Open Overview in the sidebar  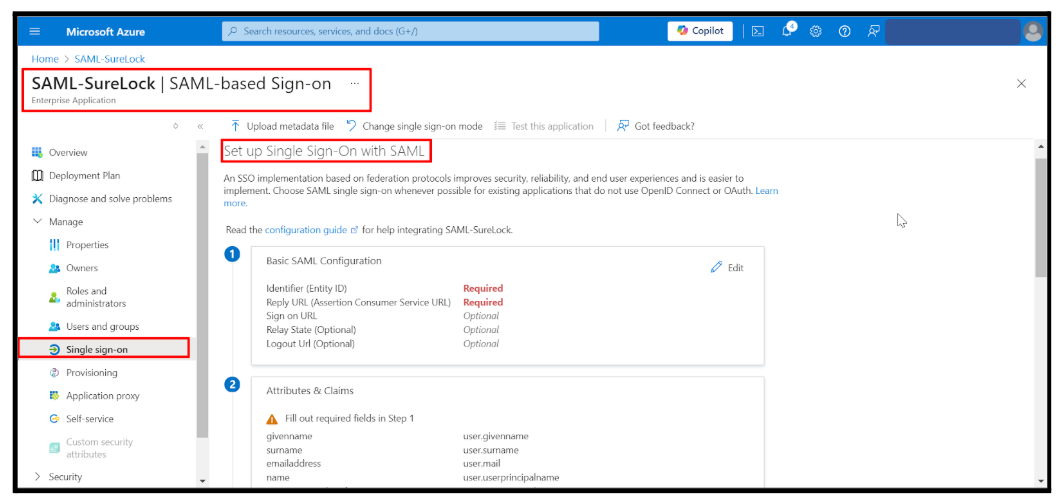[x=68, y=153]
